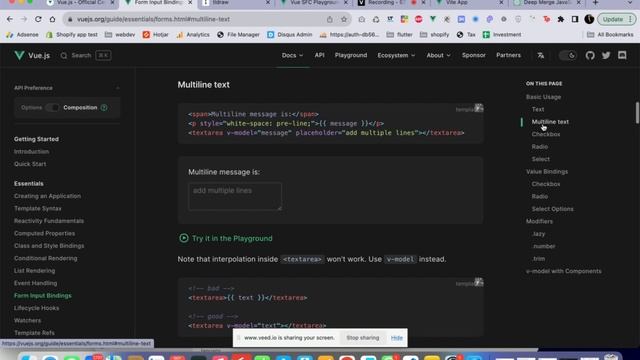Click the browser Update button
Image resolution: width=640 pixels, height=360 pixels.
pyautogui.click(x=616, y=19)
